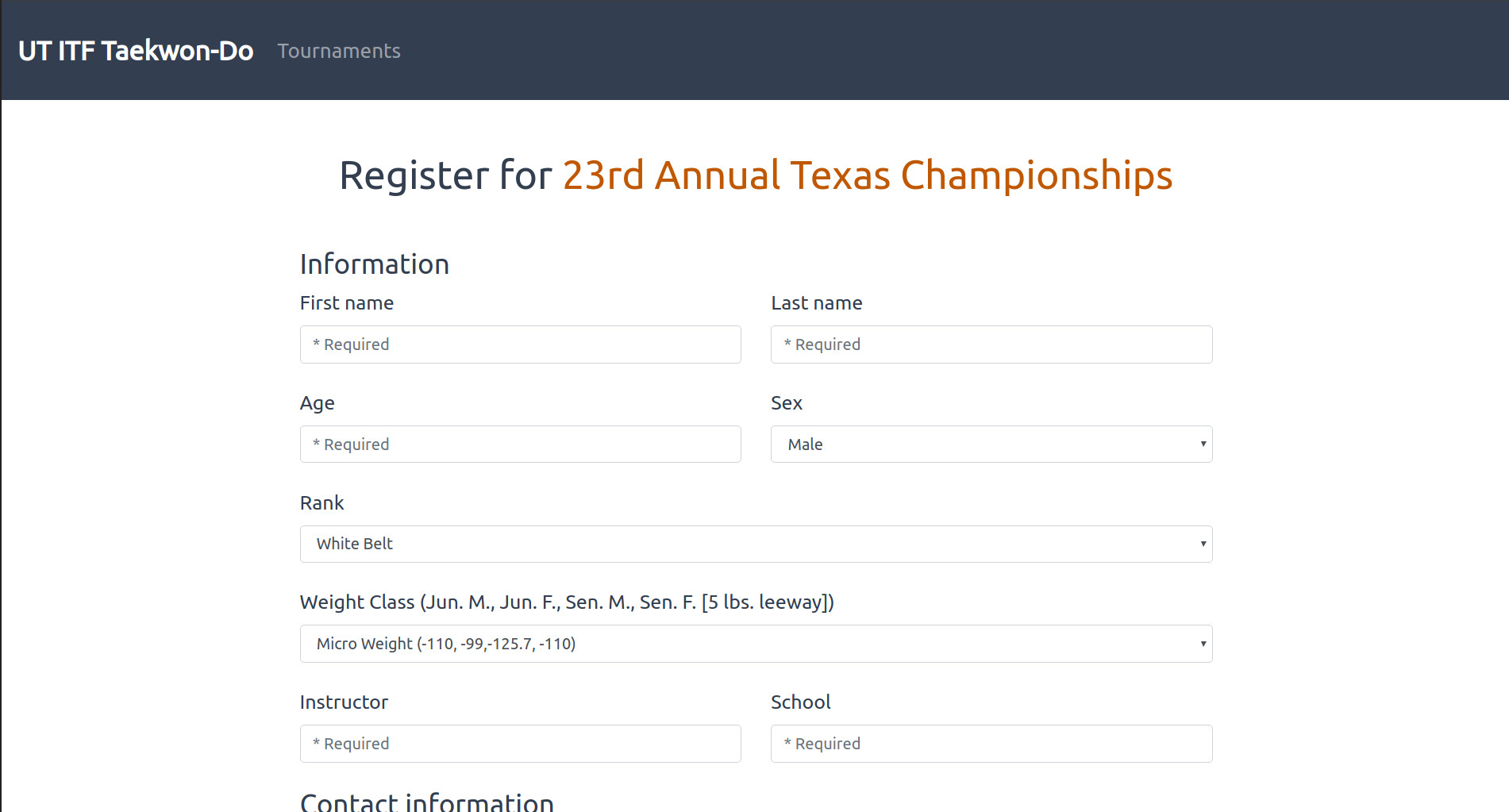Focus the First name input field
1509x812 pixels.
(x=521, y=344)
